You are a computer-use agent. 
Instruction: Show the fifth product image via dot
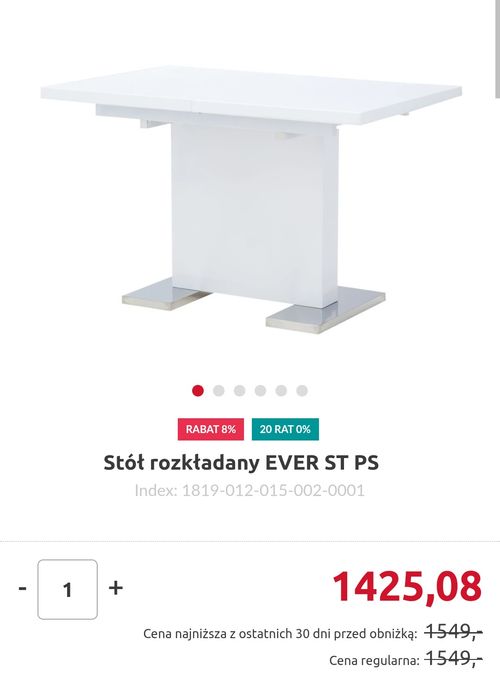[281, 391]
